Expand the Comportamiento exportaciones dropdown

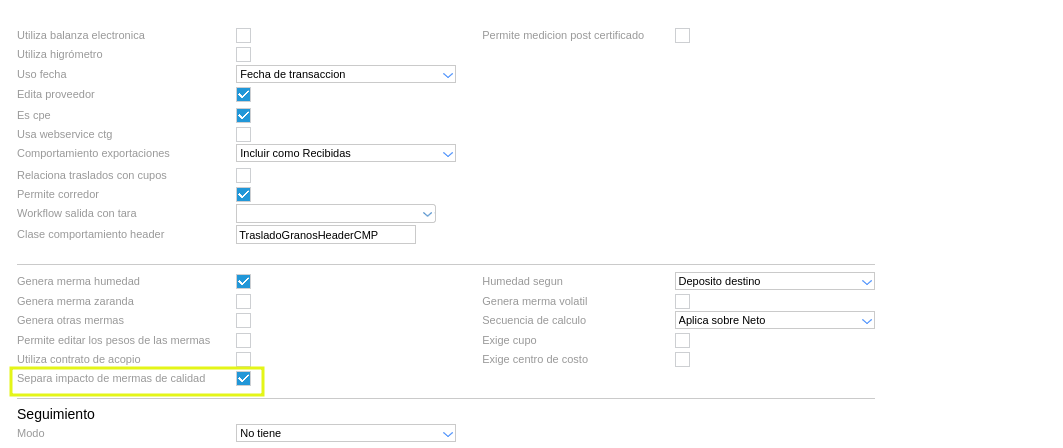[x=346, y=153]
